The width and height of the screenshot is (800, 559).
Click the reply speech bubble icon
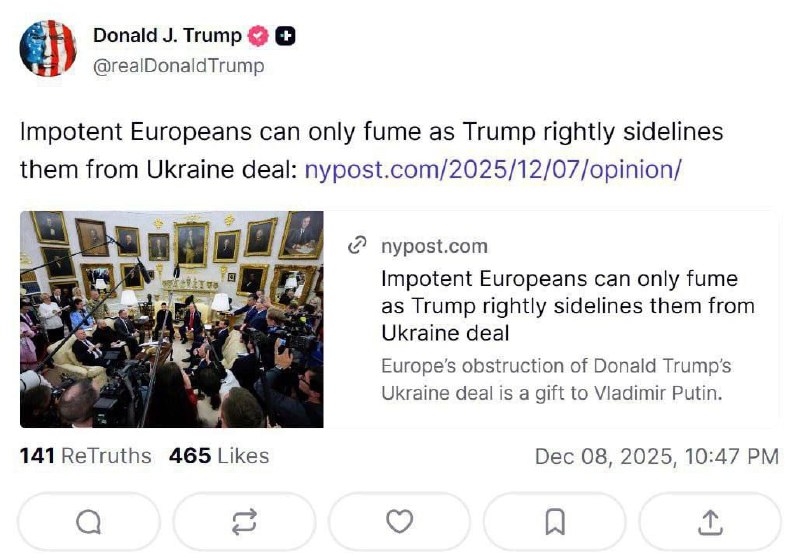coord(89,521)
